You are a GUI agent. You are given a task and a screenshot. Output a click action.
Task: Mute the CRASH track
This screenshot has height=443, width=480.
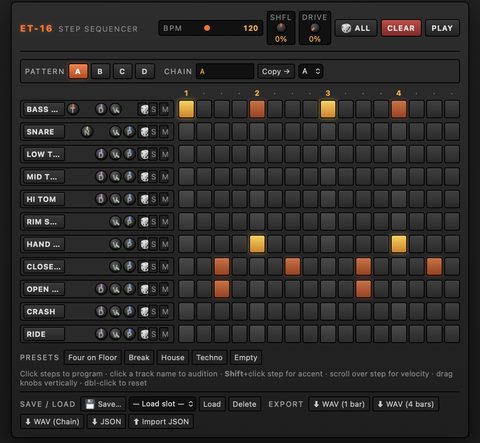(x=165, y=312)
